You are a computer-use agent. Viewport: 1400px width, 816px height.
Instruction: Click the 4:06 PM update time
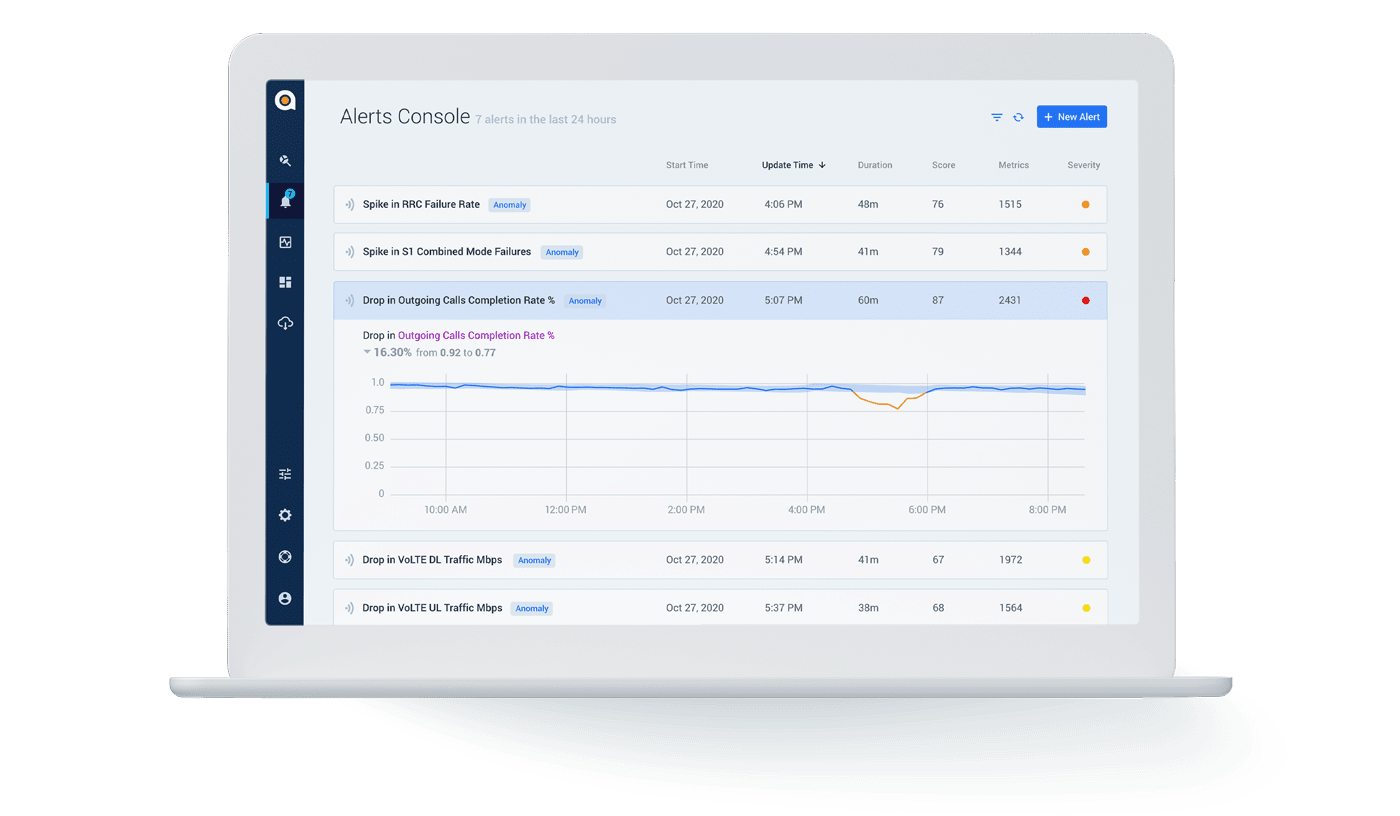pyautogui.click(x=783, y=204)
